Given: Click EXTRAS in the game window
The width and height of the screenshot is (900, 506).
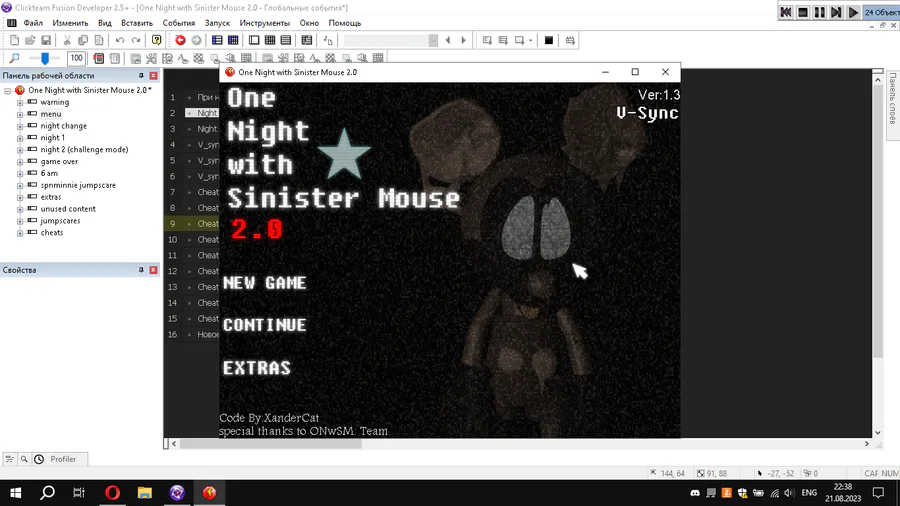Looking at the screenshot, I should (x=257, y=368).
